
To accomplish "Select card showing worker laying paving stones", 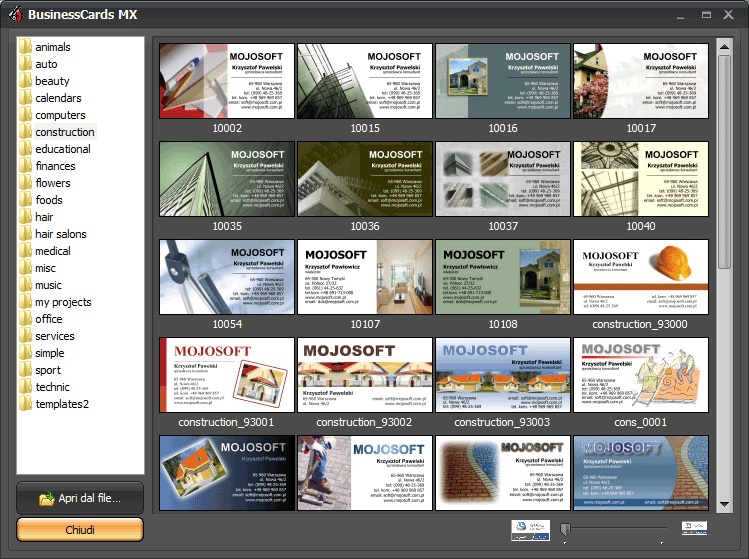I will [365, 473].
